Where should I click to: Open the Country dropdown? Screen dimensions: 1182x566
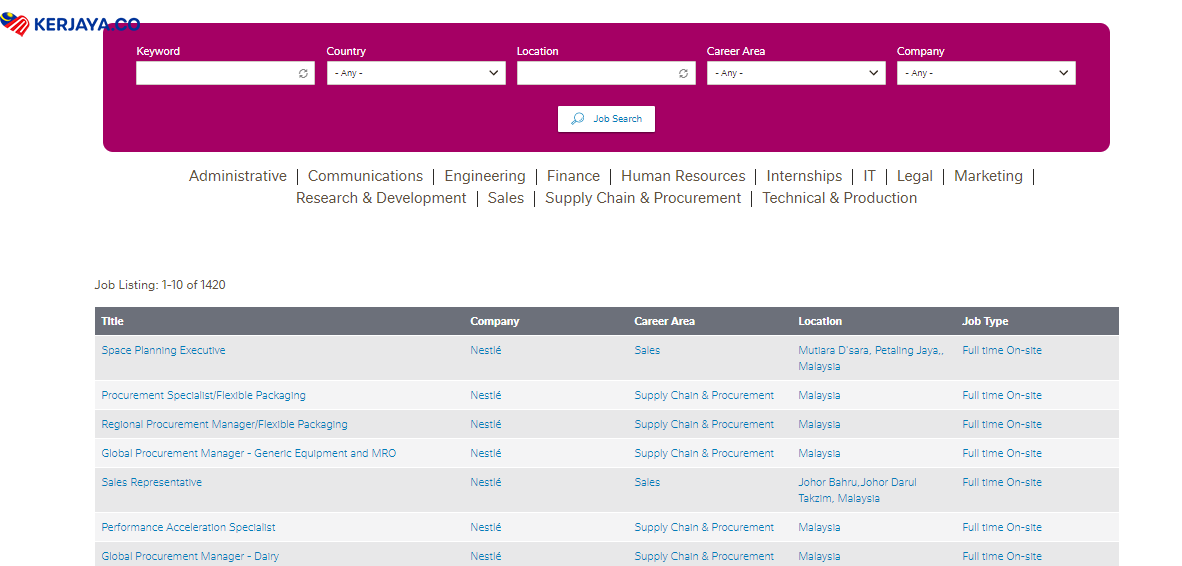pos(416,73)
